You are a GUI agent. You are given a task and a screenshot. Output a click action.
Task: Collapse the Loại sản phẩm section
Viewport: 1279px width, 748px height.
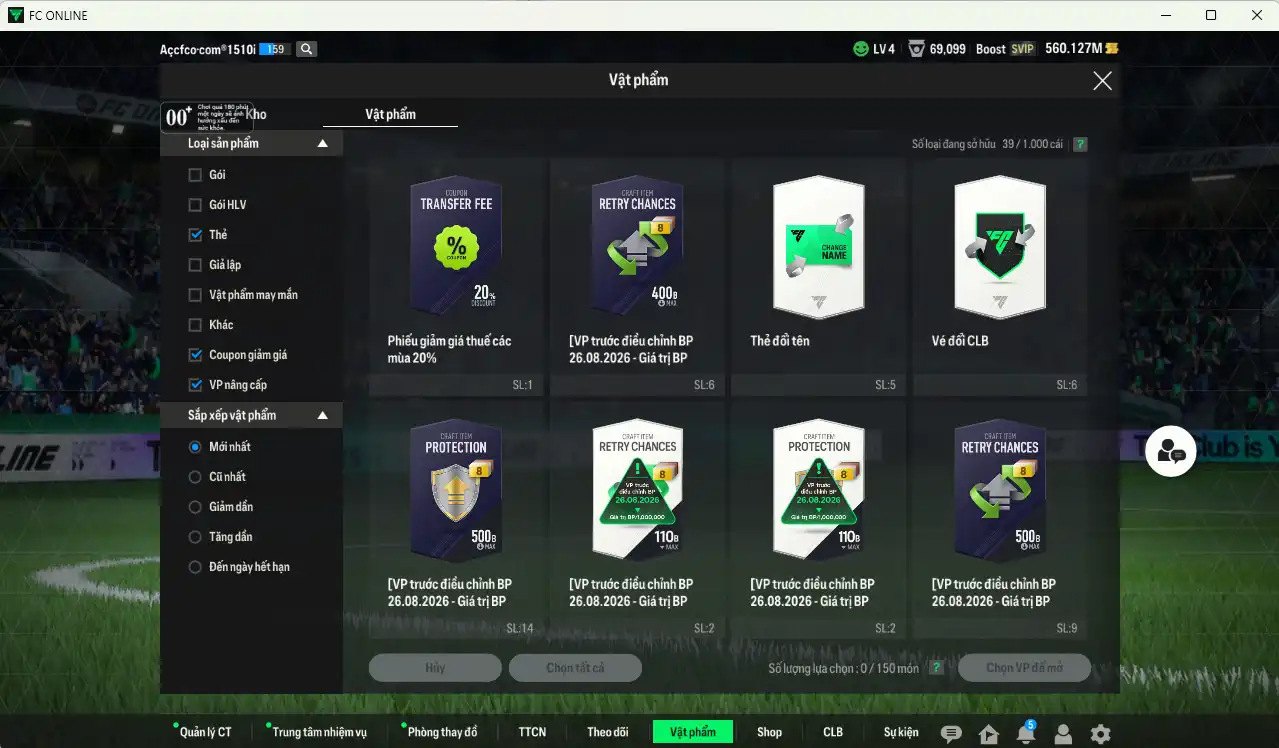pos(322,143)
